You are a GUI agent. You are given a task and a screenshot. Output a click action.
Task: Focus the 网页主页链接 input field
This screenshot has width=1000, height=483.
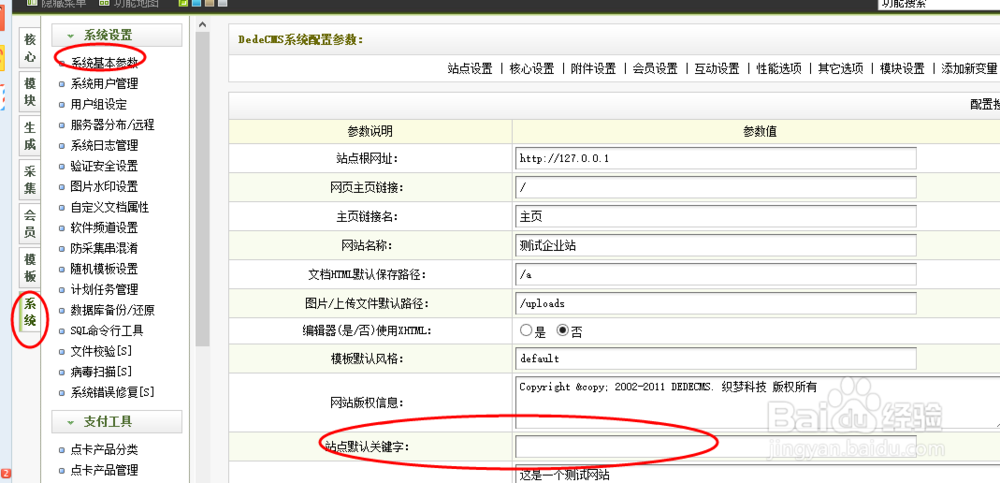[x=716, y=188]
